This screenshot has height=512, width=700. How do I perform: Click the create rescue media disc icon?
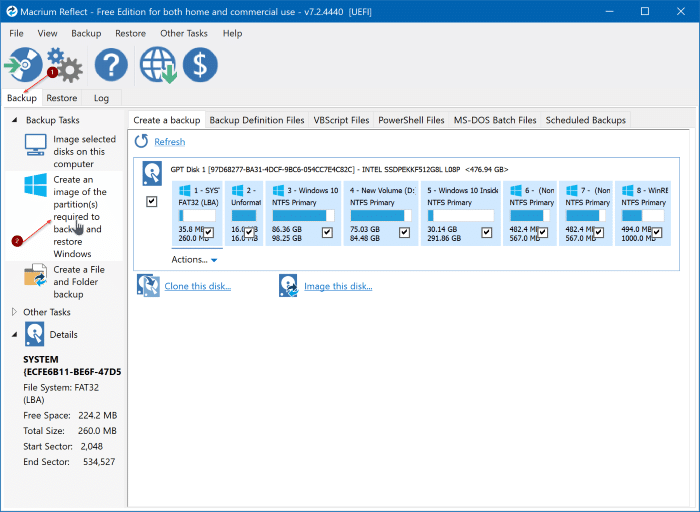(x=23, y=65)
